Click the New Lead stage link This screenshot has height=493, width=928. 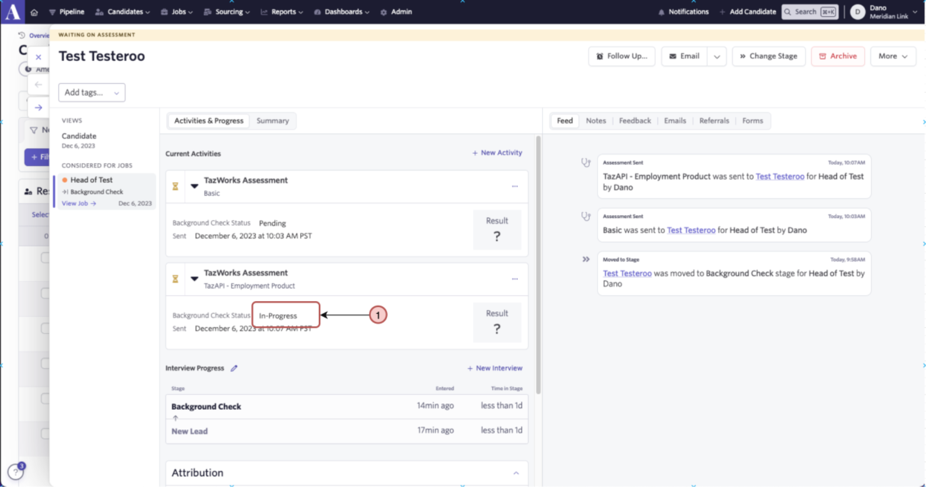click(189, 431)
